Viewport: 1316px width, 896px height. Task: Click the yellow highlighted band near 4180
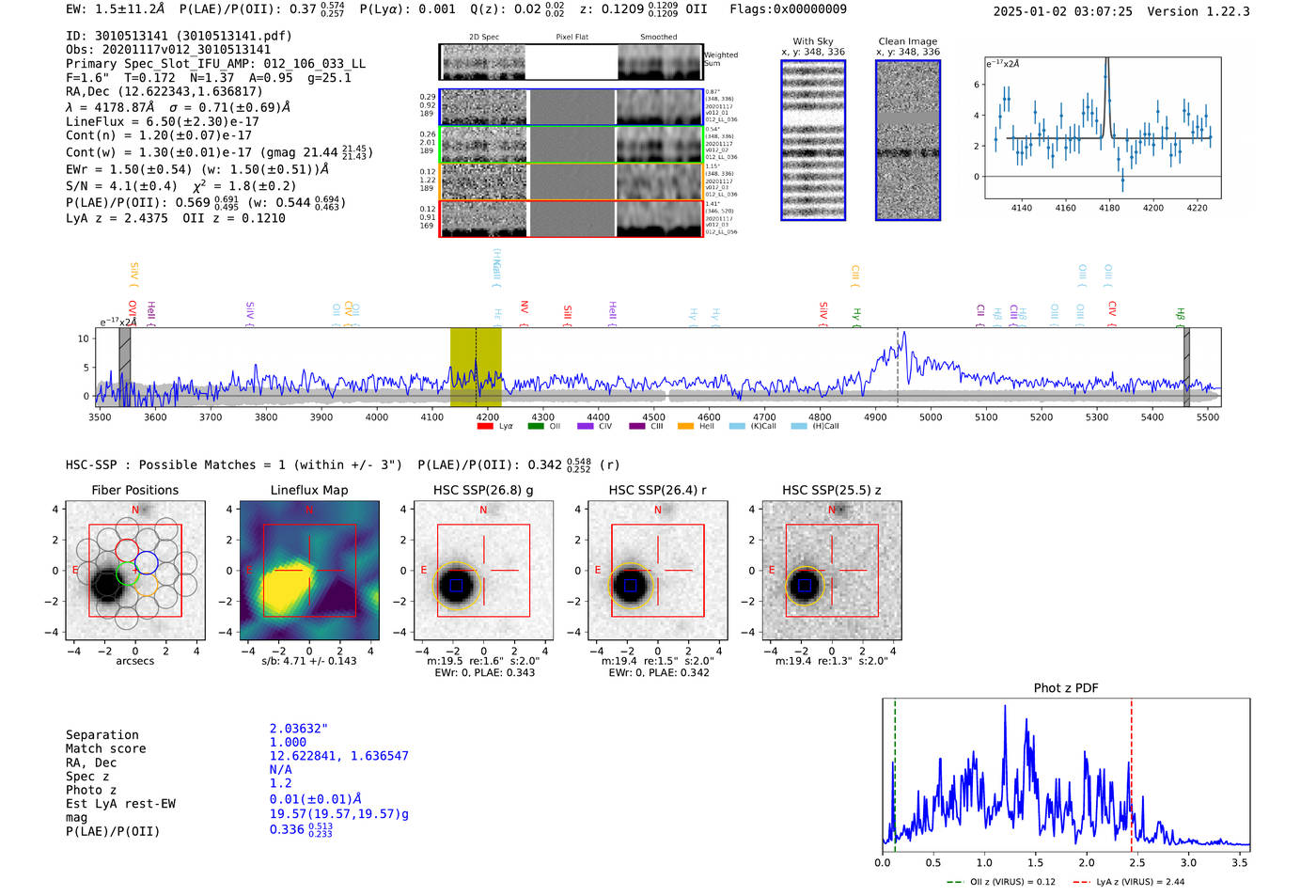476,367
